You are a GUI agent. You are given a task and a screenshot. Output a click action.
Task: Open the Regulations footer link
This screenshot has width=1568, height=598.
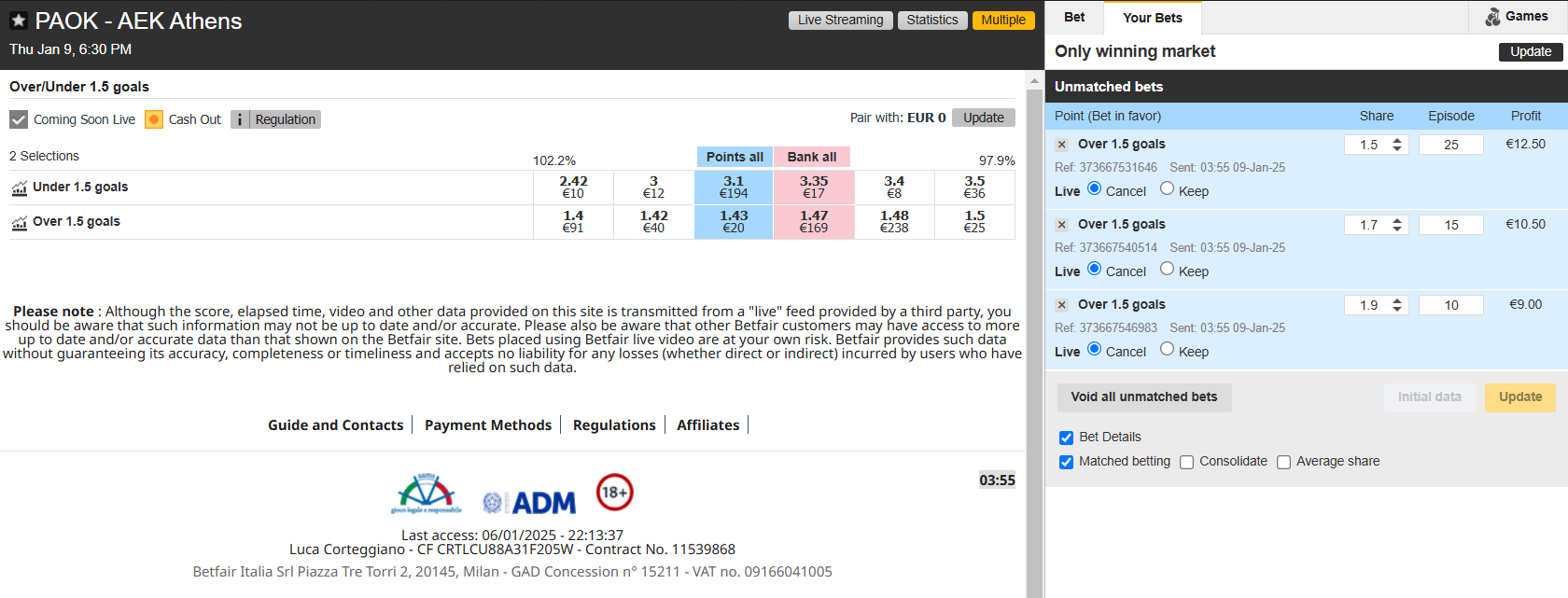(x=614, y=425)
